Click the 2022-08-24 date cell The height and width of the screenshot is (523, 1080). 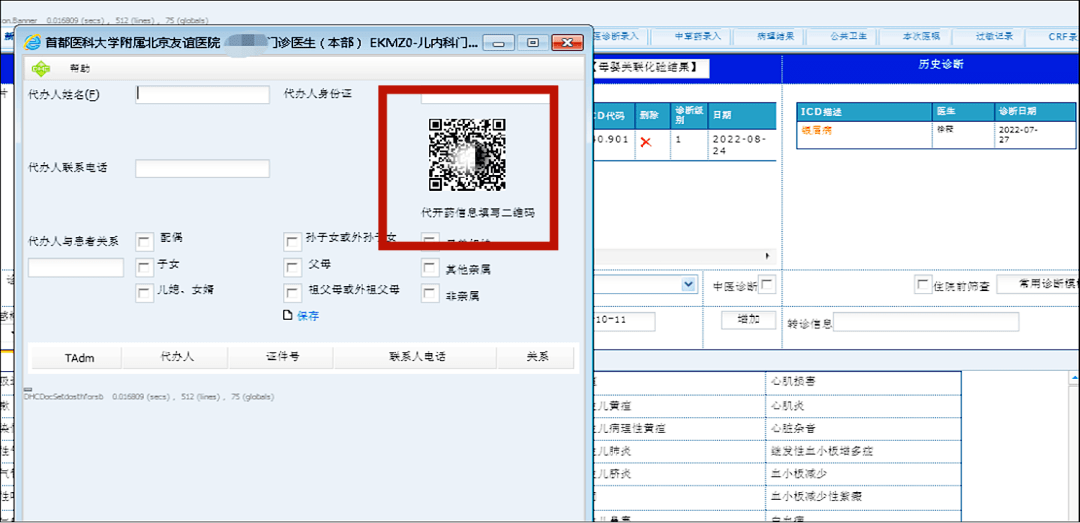(x=741, y=143)
